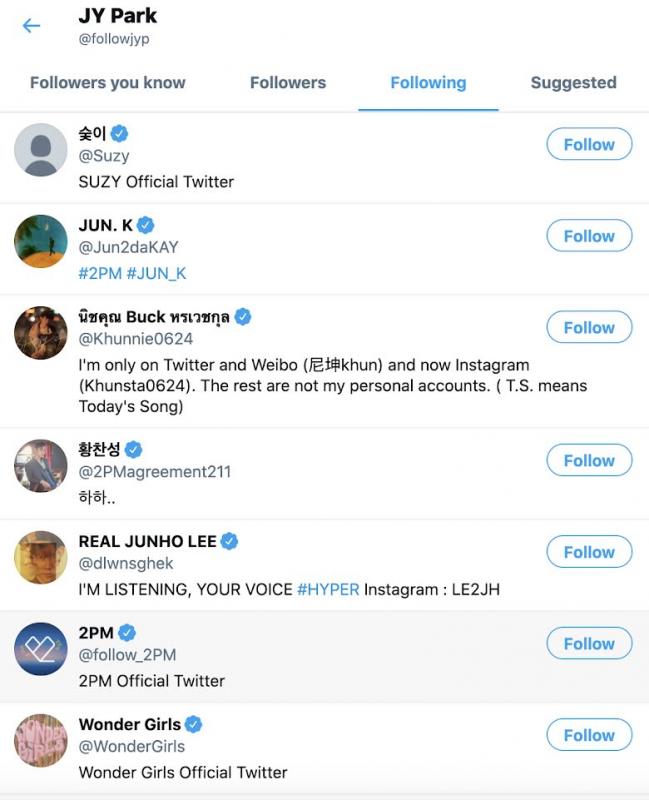Follow the Wonder Girls account
This screenshot has width=649, height=800.
[x=588, y=734]
